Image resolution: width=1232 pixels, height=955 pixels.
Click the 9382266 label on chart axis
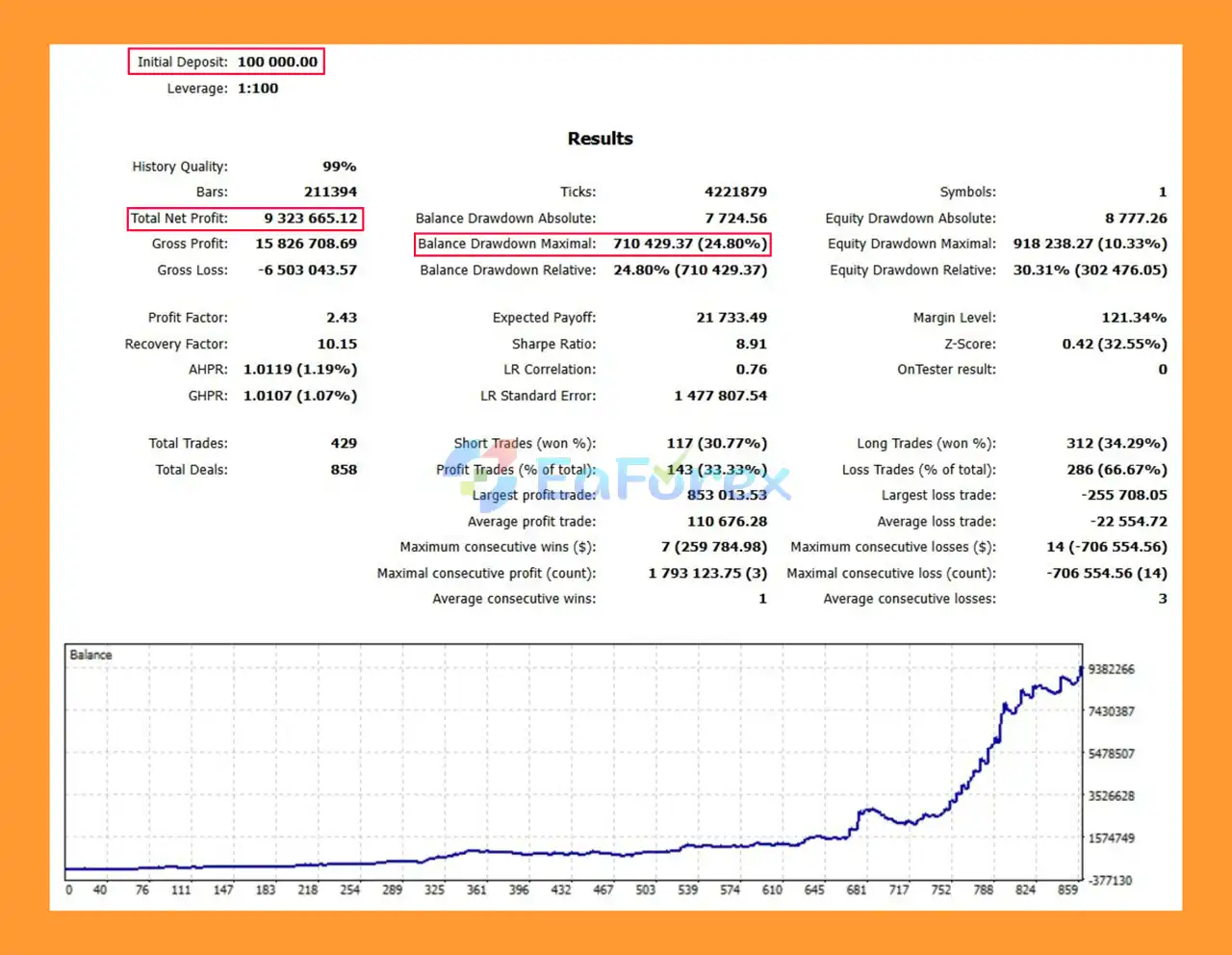pos(1111,669)
